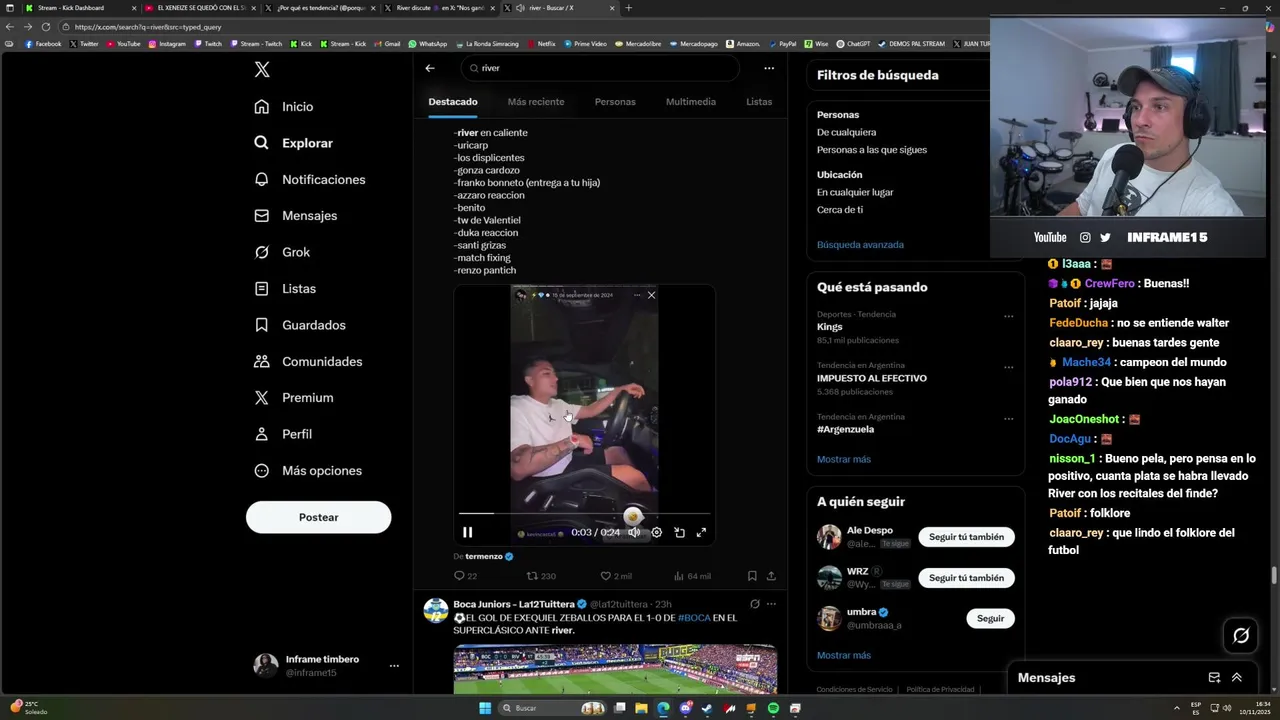Follow back Ale Despo
Viewport: 1280px width, 720px height.
(966, 537)
